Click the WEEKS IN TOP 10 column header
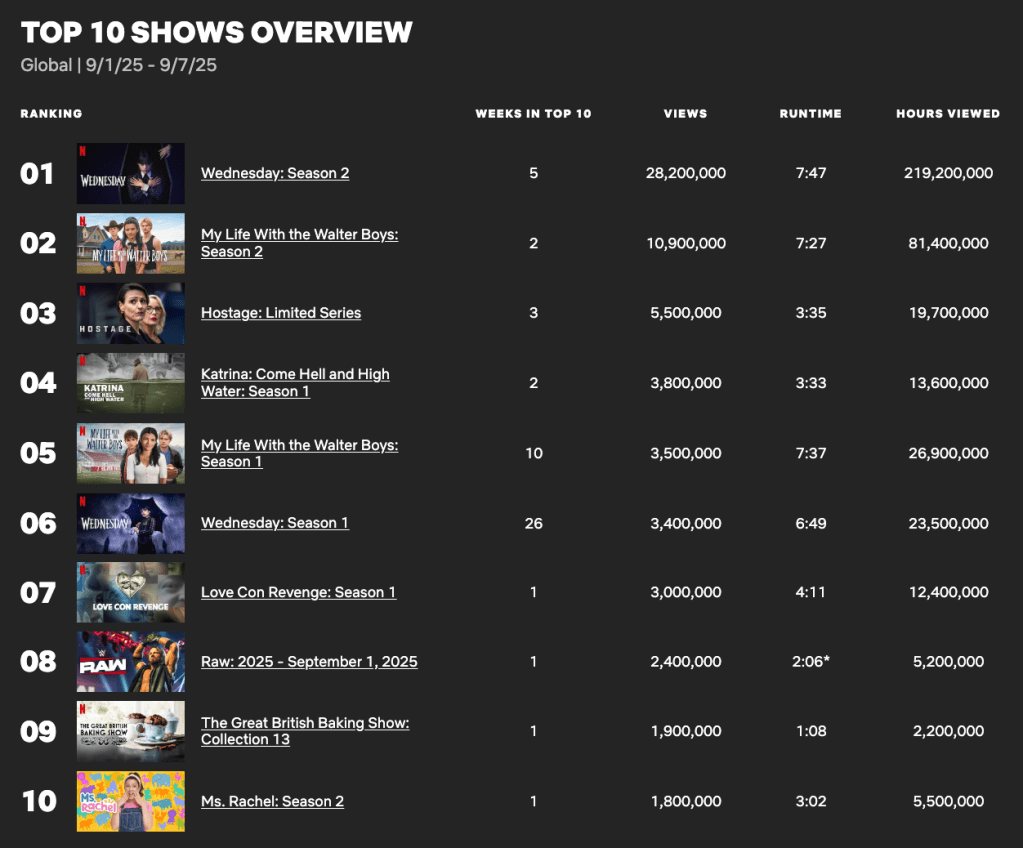Viewport: 1023px width, 848px height. point(533,114)
